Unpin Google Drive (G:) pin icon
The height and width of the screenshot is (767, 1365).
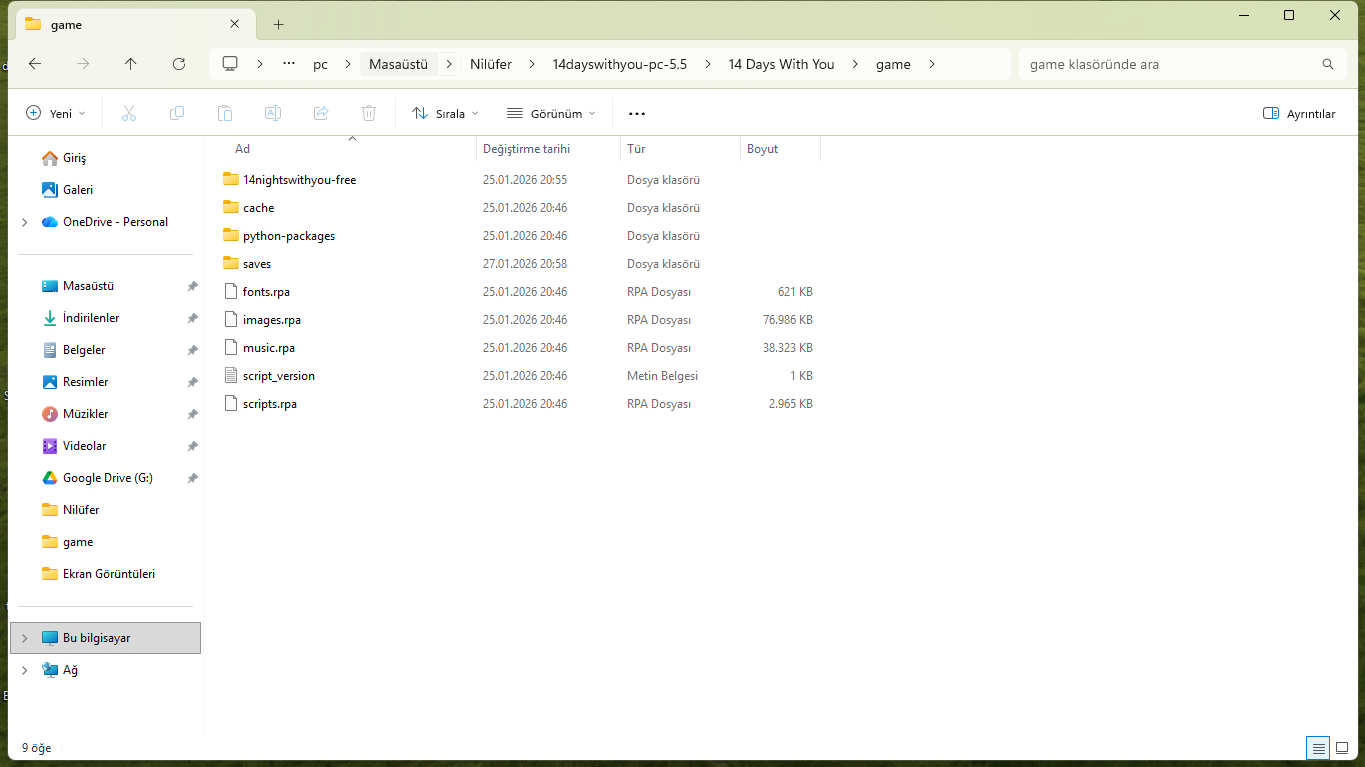click(192, 478)
